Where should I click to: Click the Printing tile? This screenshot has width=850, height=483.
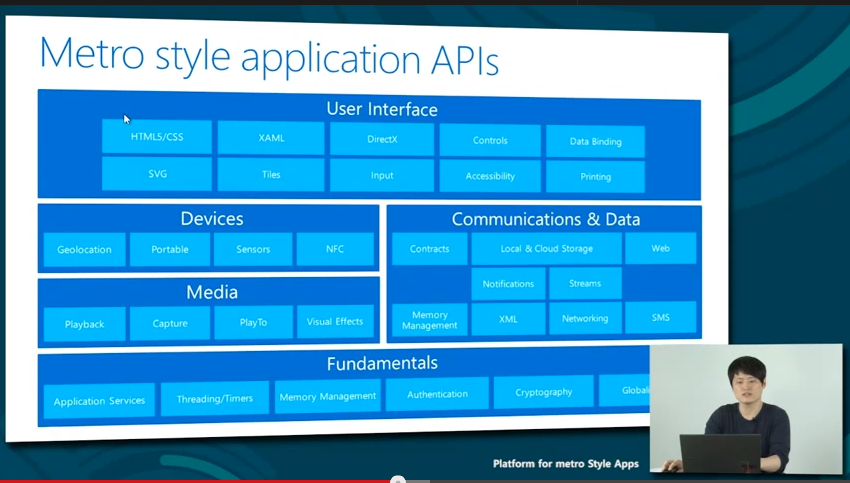coord(595,177)
